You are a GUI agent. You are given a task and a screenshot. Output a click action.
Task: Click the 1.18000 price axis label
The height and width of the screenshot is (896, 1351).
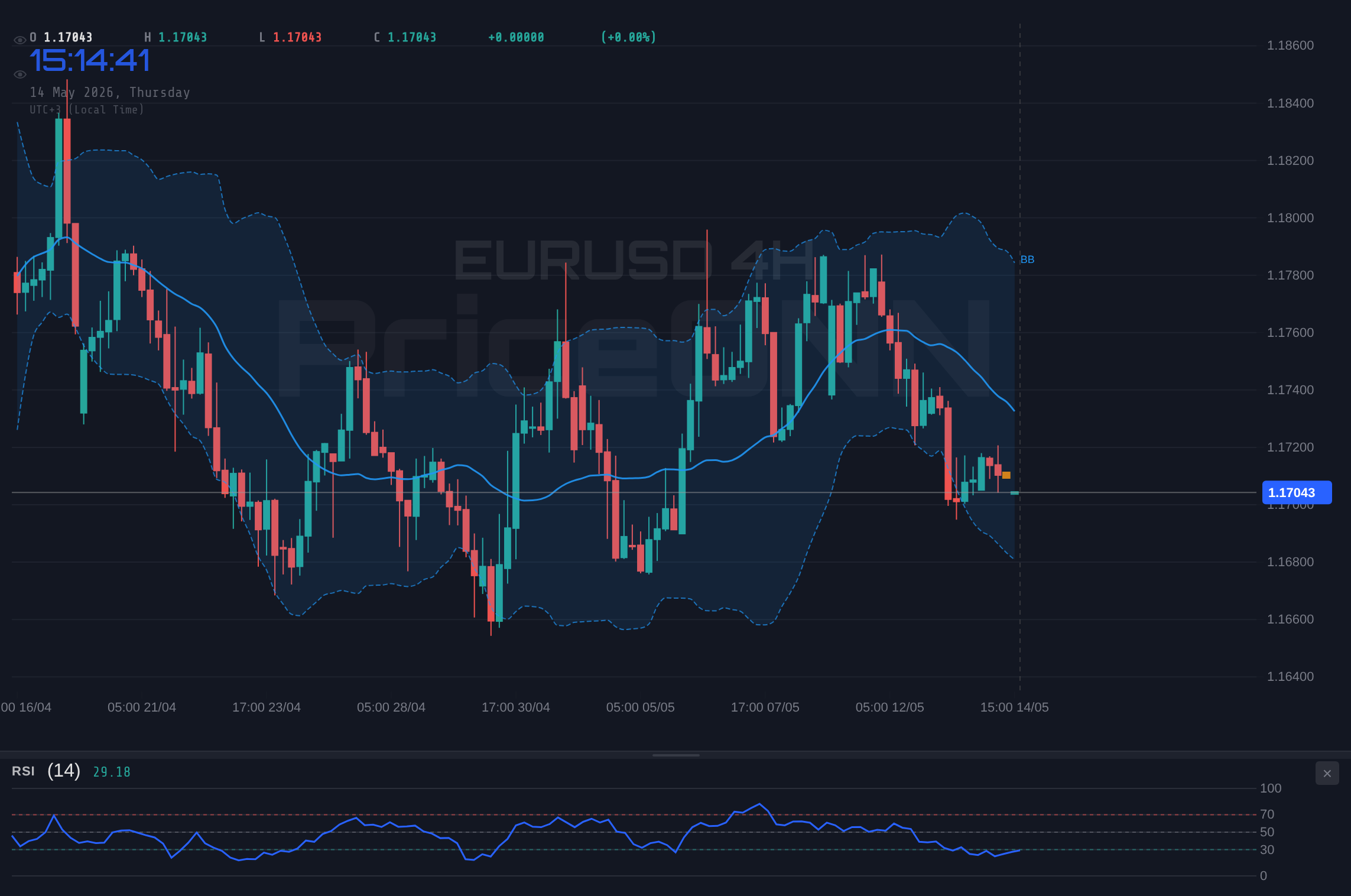tap(1290, 218)
